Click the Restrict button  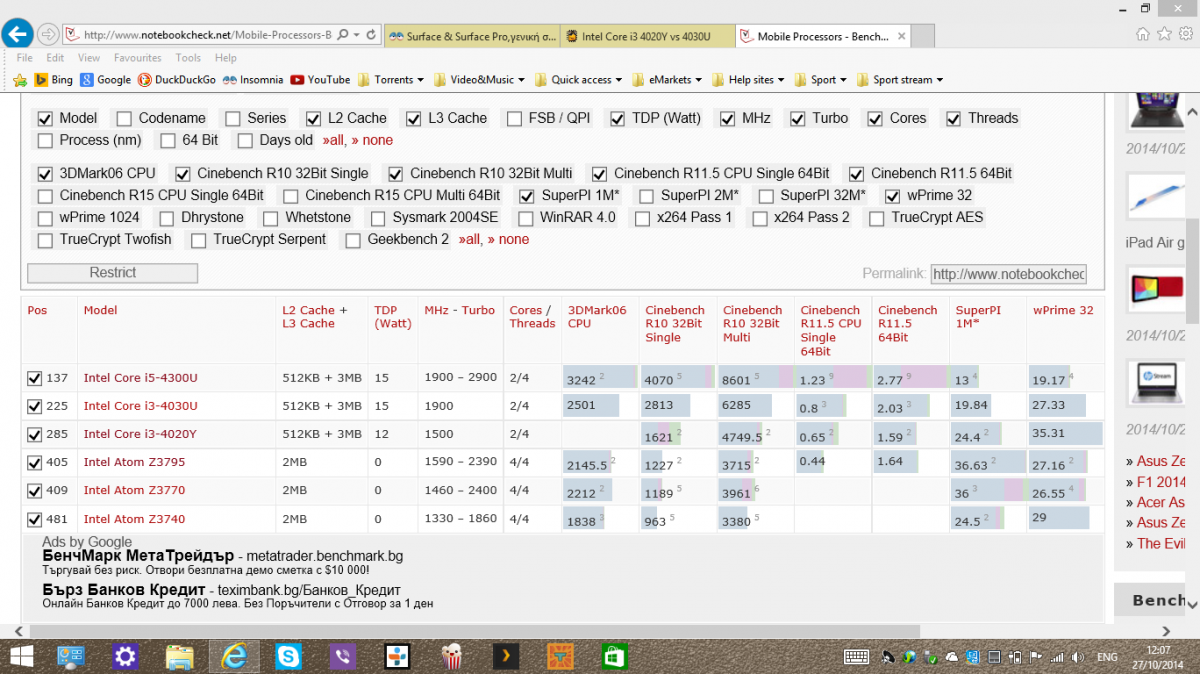pos(113,273)
